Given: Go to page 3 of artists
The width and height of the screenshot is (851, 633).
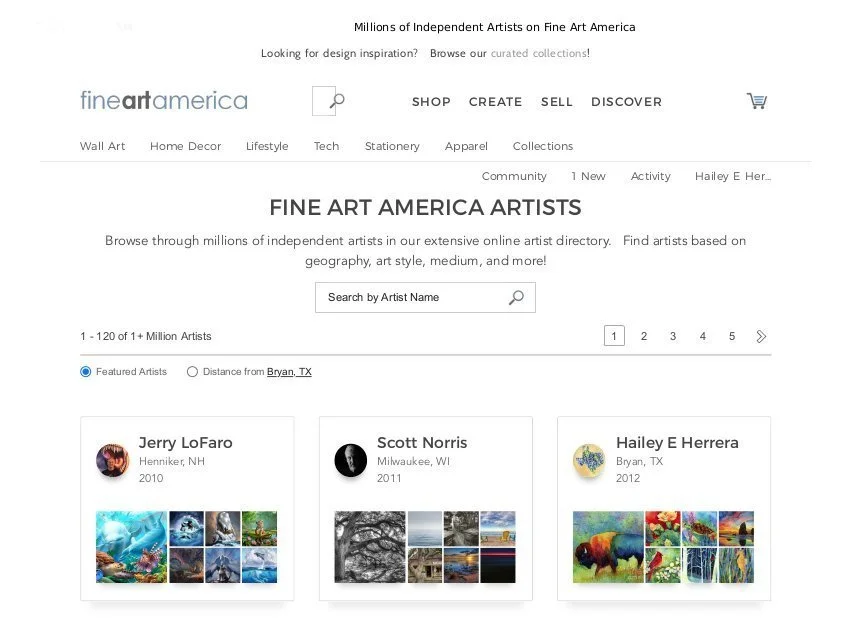Looking at the screenshot, I should coord(673,336).
